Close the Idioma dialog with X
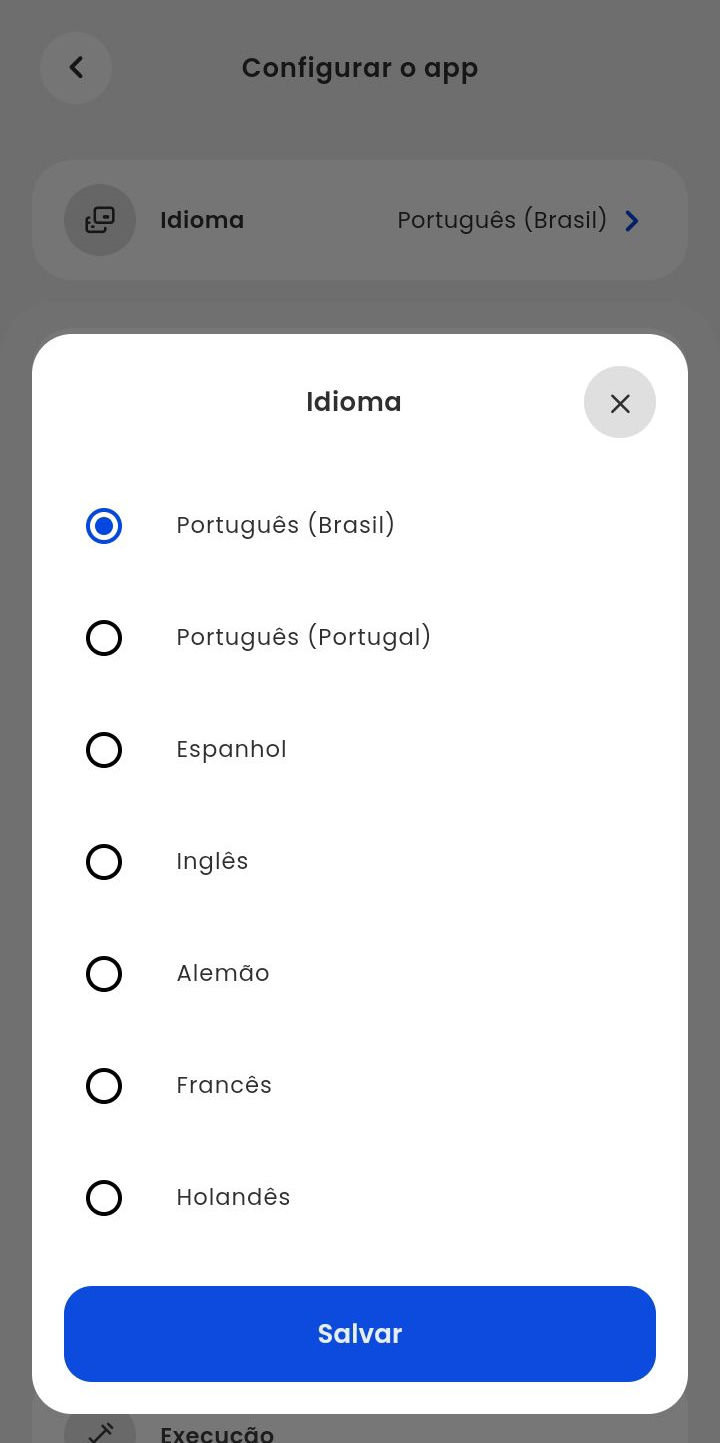Screen dimensions: 720x1443 [620, 403]
